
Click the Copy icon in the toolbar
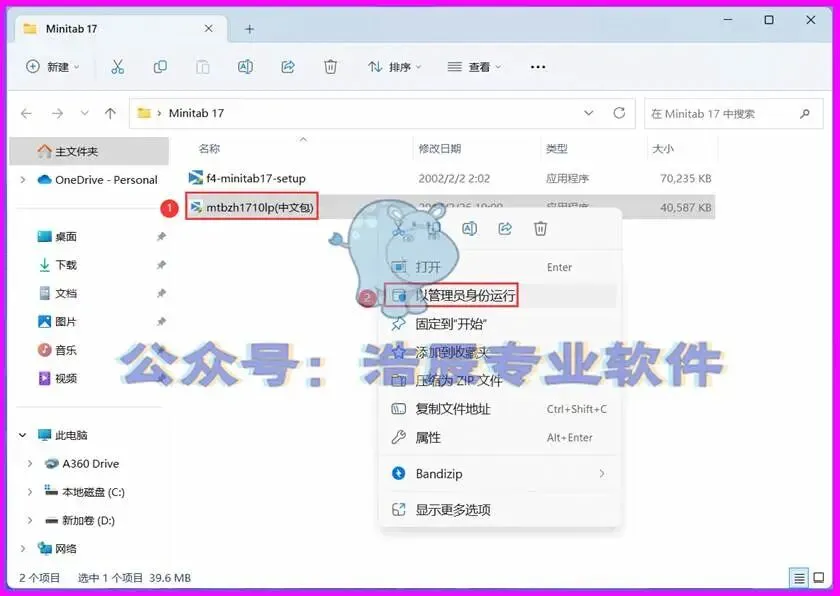click(x=160, y=67)
